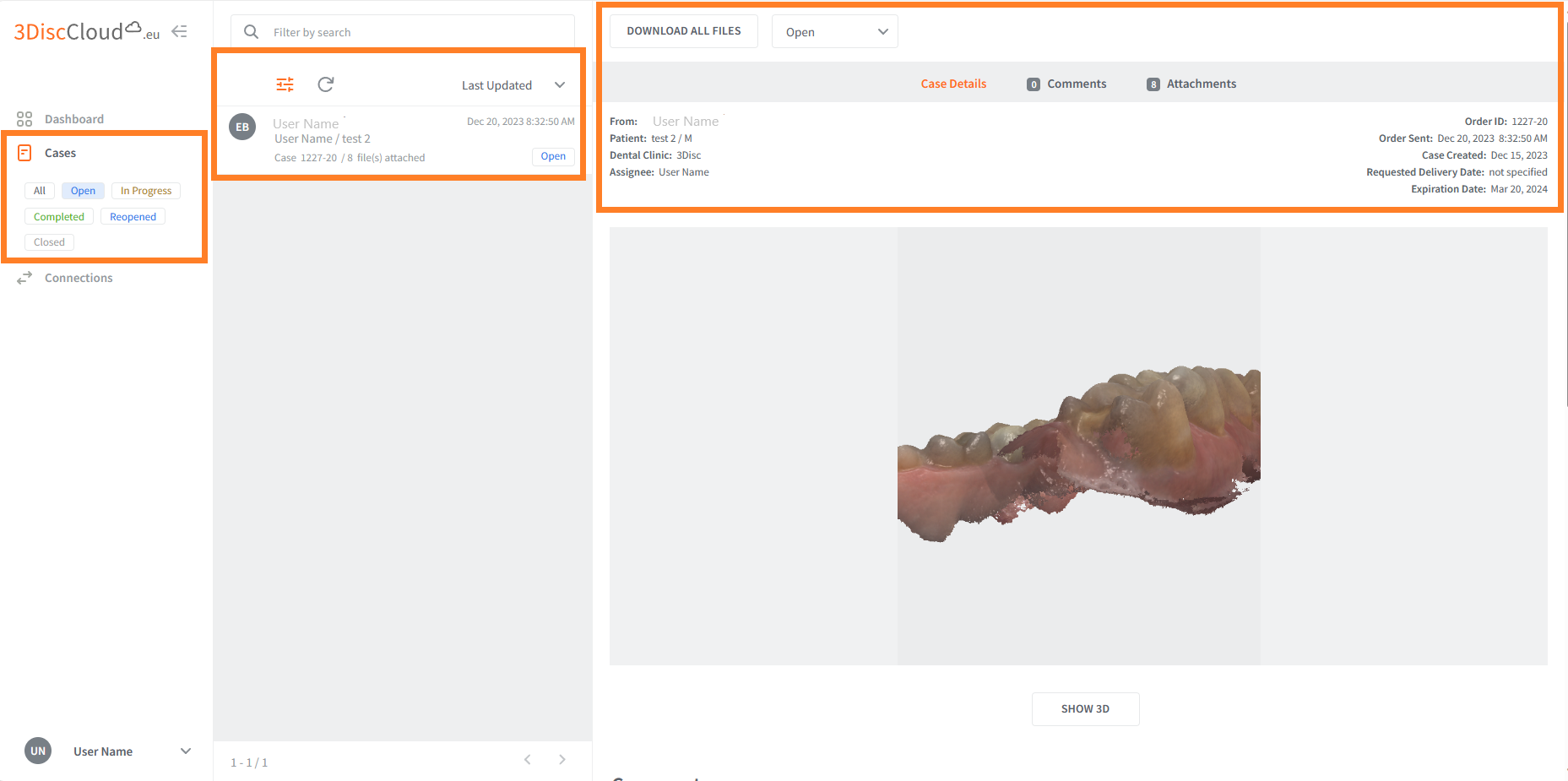Viewport: 1568px width, 781px height.
Task: Expand the Last Updated sort dropdown
Action: (x=513, y=85)
